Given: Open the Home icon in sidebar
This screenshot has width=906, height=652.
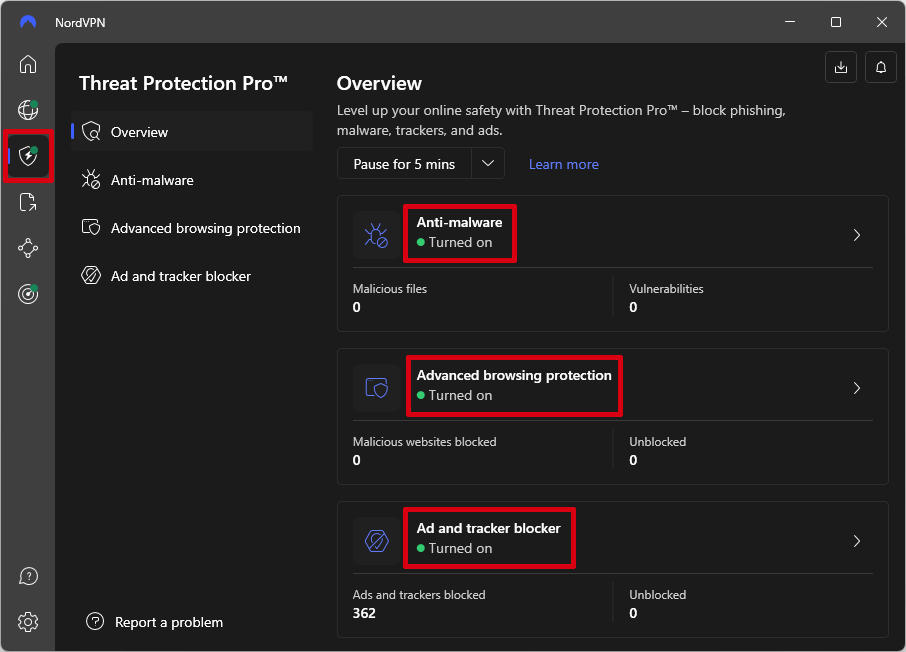Looking at the screenshot, I should [x=28, y=64].
